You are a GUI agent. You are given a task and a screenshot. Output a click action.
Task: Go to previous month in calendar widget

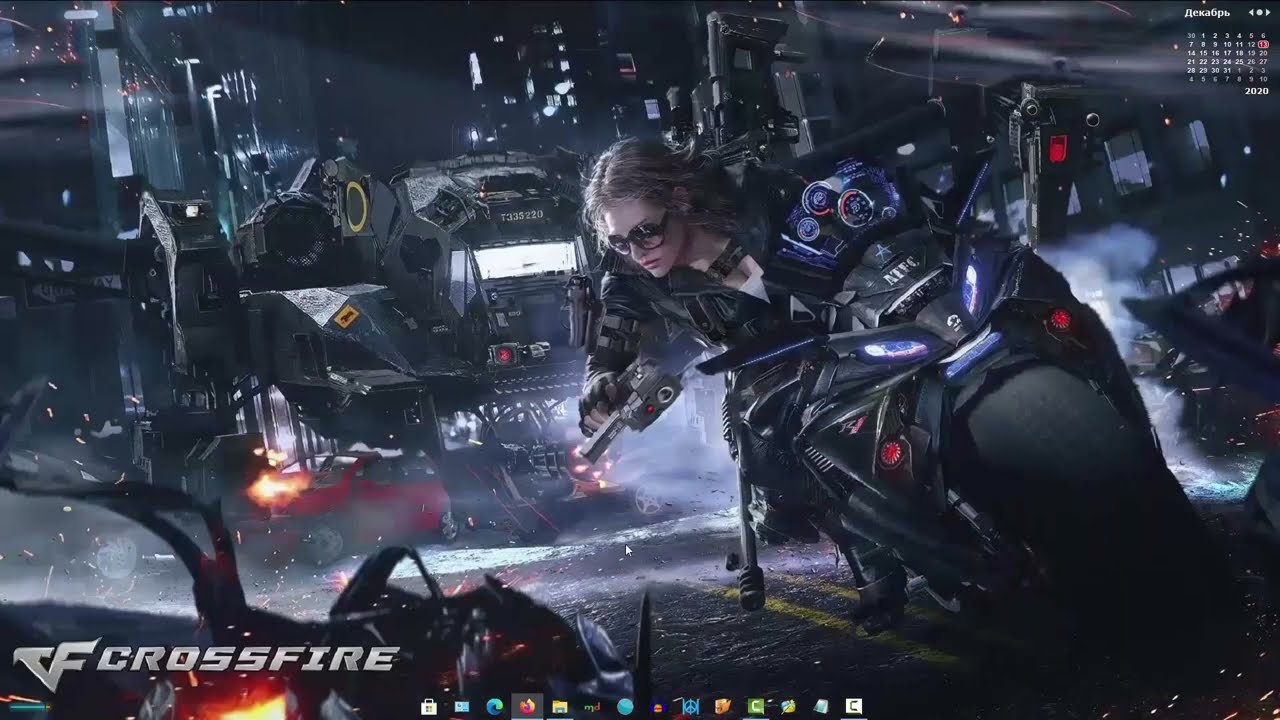1251,12
